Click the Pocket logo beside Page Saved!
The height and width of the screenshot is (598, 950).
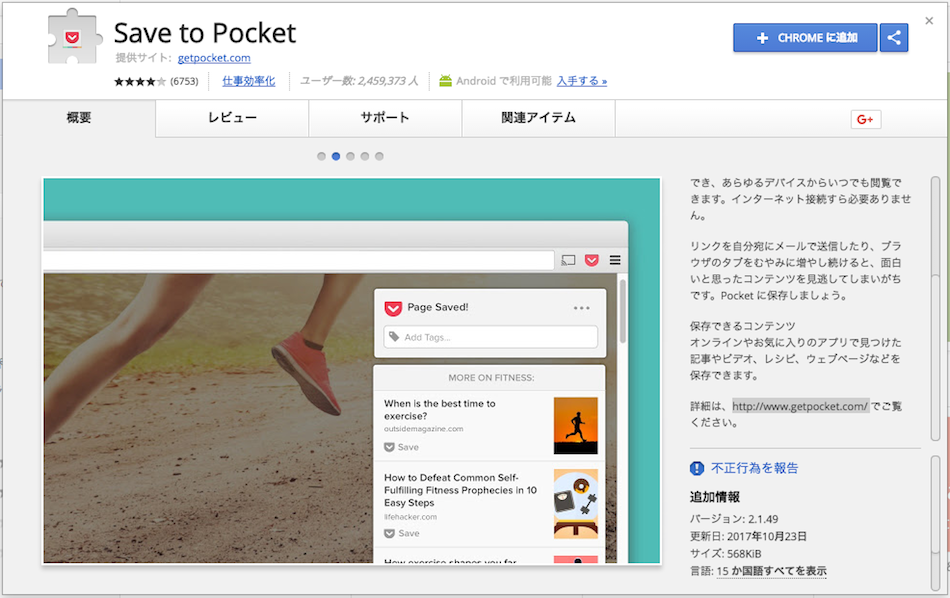(393, 308)
